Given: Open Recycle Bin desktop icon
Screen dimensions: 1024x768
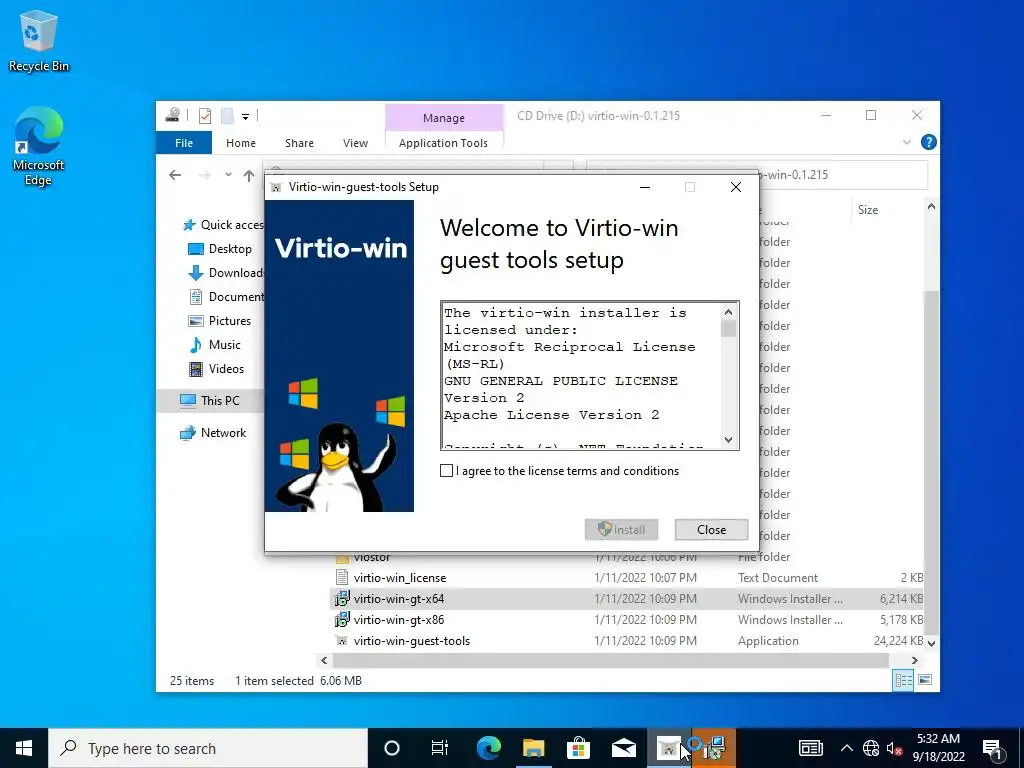Looking at the screenshot, I should (x=39, y=40).
